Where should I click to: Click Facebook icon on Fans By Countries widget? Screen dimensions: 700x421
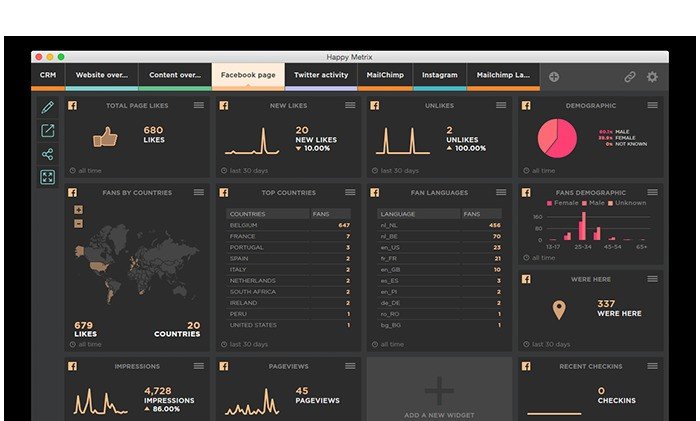point(72,192)
